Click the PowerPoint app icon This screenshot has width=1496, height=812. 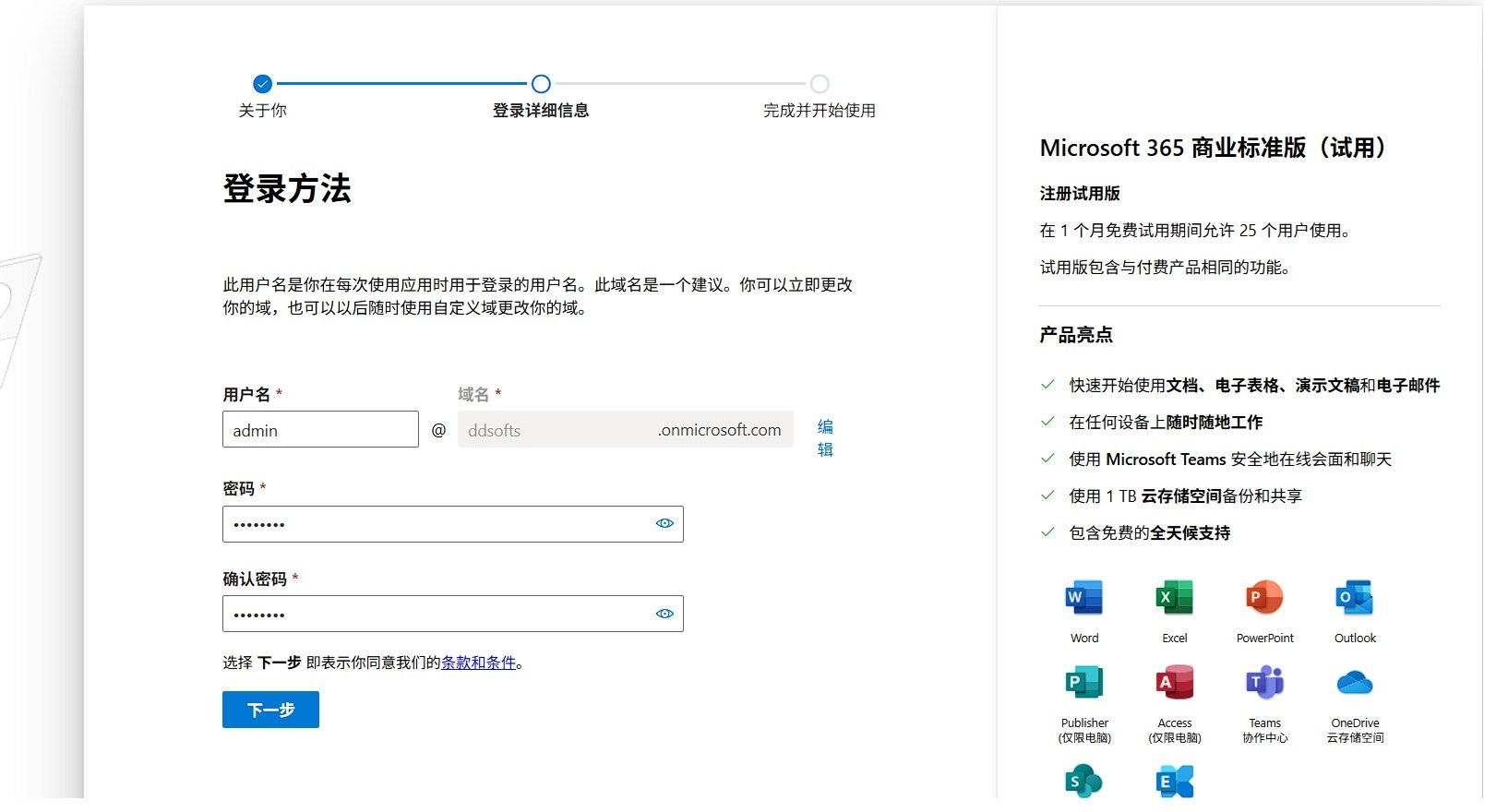pyautogui.click(x=1264, y=598)
